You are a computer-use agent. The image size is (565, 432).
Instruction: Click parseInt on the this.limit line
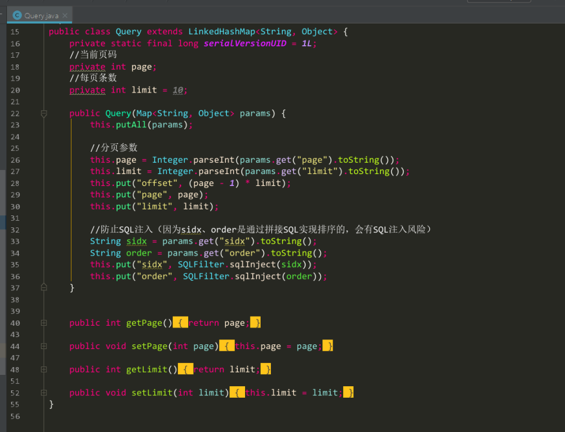pos(219,171)
